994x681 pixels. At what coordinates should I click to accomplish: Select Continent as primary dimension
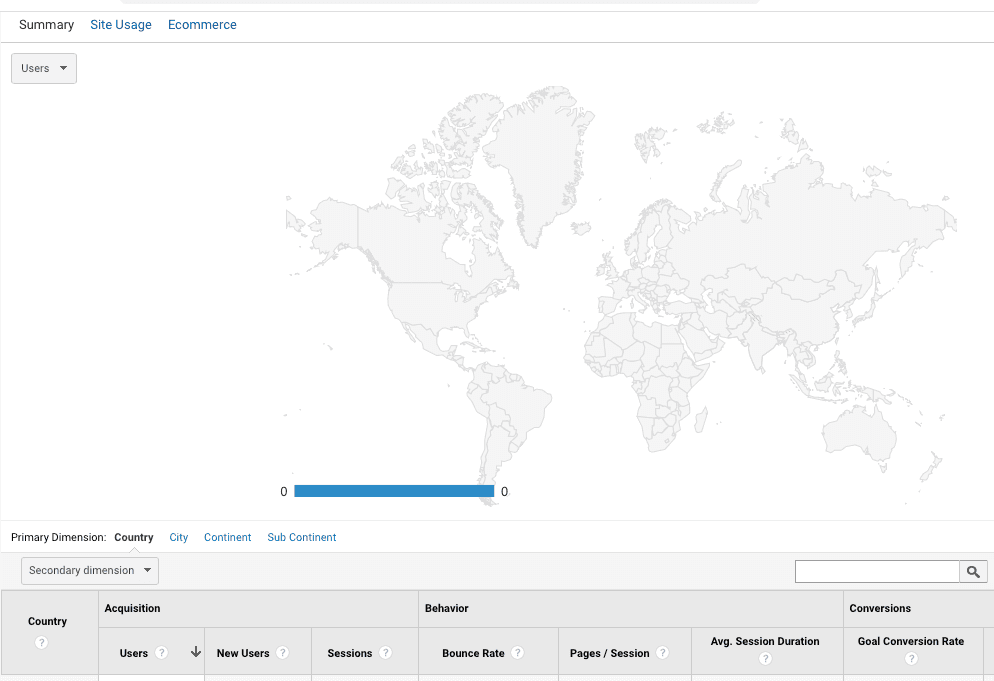pyautogui.click(x=227, y=537)
